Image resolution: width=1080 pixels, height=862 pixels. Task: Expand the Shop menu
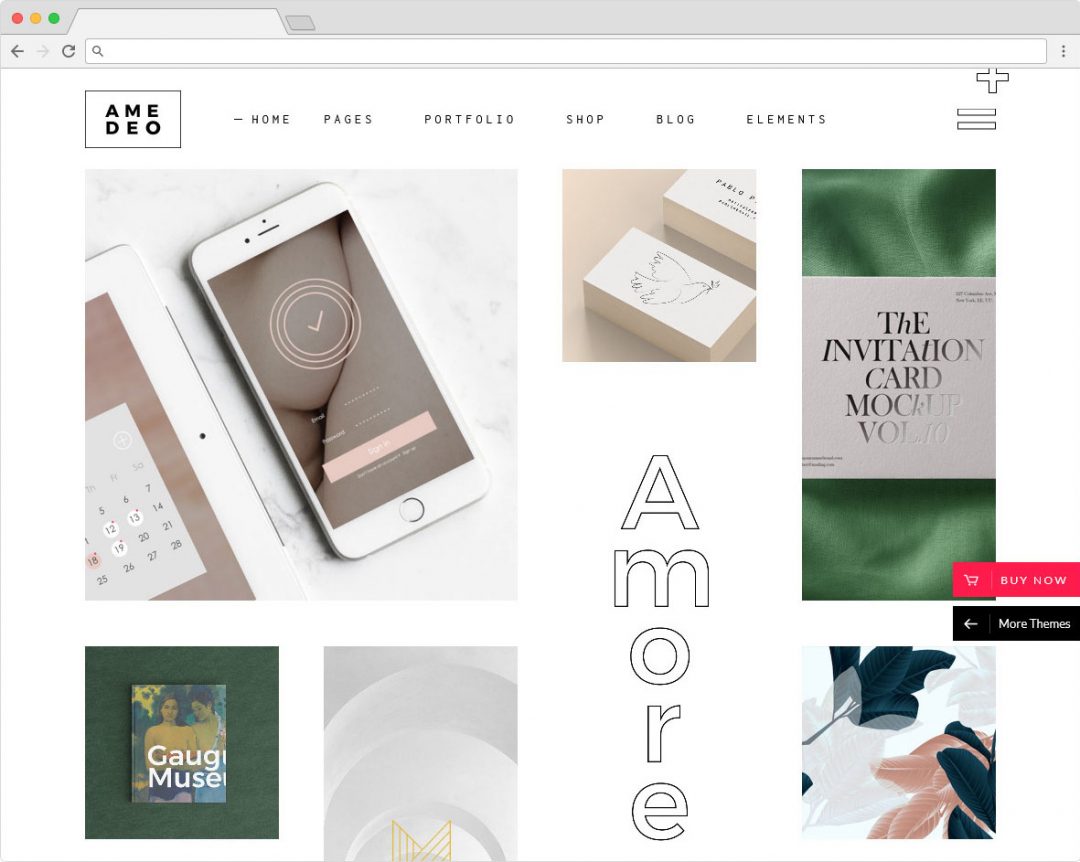click(585, 119)
